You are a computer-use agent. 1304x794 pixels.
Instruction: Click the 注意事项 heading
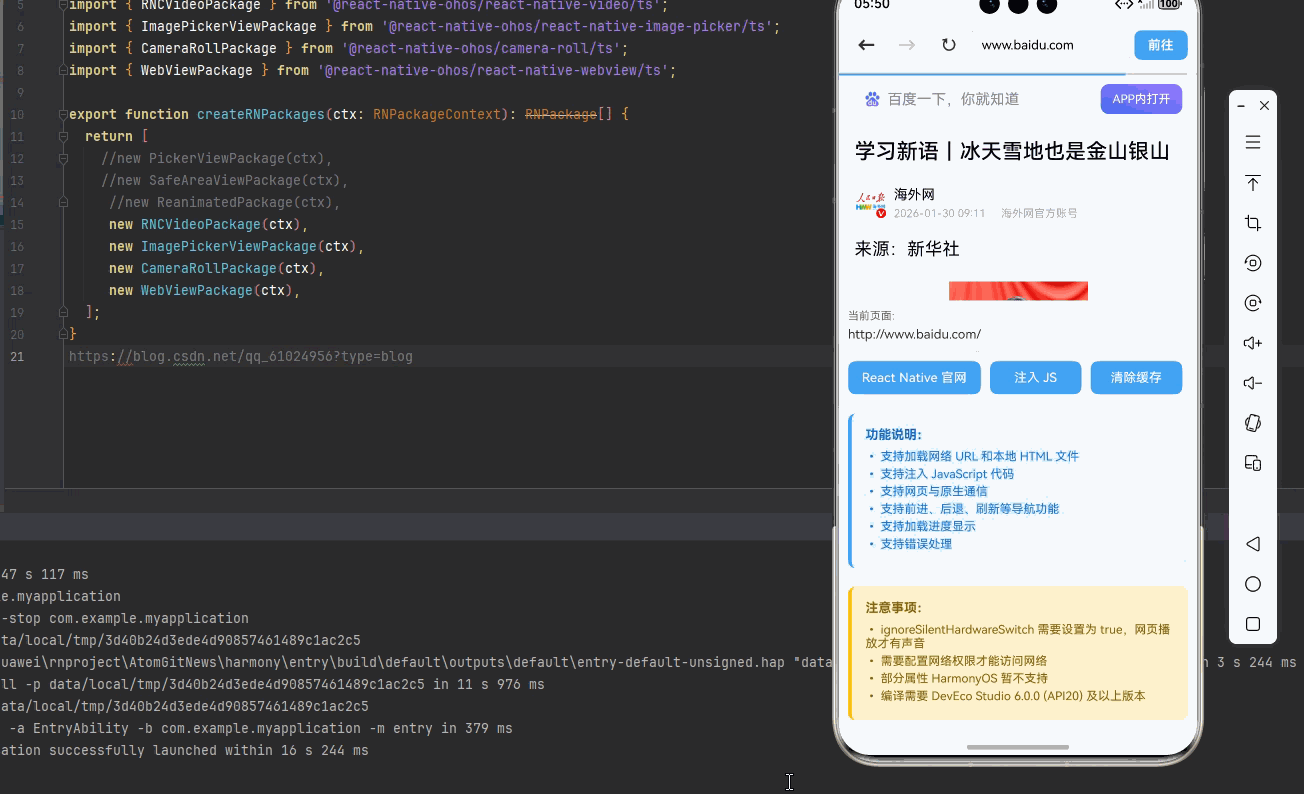893,607
